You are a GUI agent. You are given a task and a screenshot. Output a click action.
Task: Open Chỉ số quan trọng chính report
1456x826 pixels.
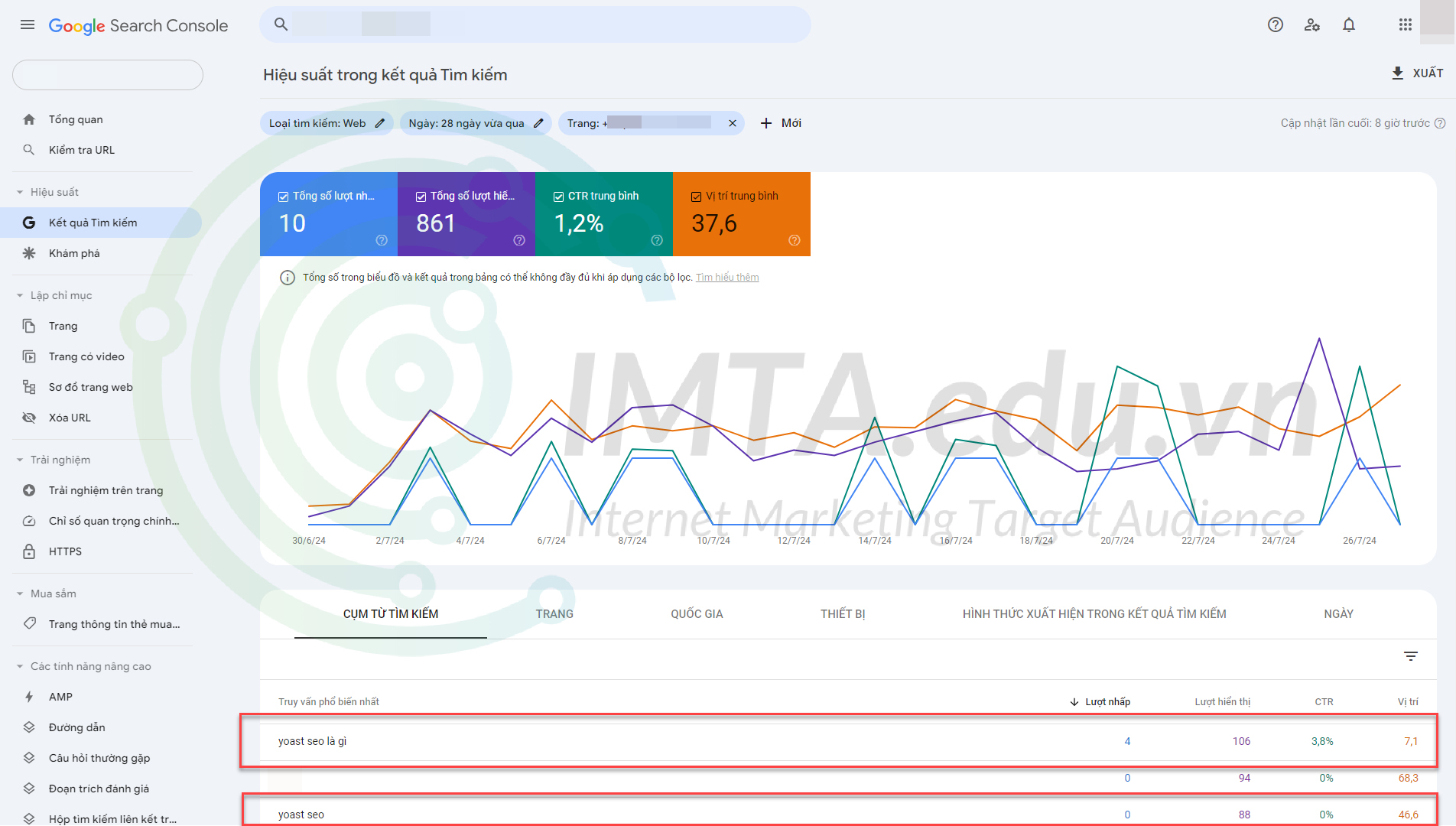click(x=114, y=521)
